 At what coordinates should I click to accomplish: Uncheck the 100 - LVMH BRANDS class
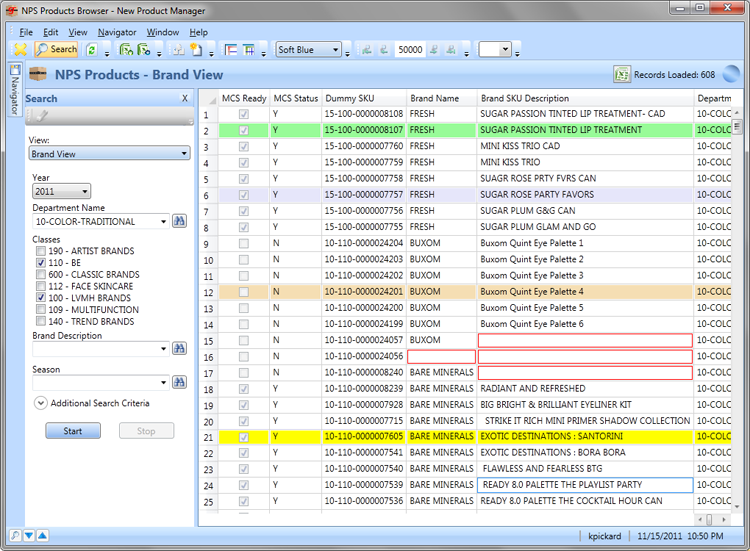pos(41,298)
